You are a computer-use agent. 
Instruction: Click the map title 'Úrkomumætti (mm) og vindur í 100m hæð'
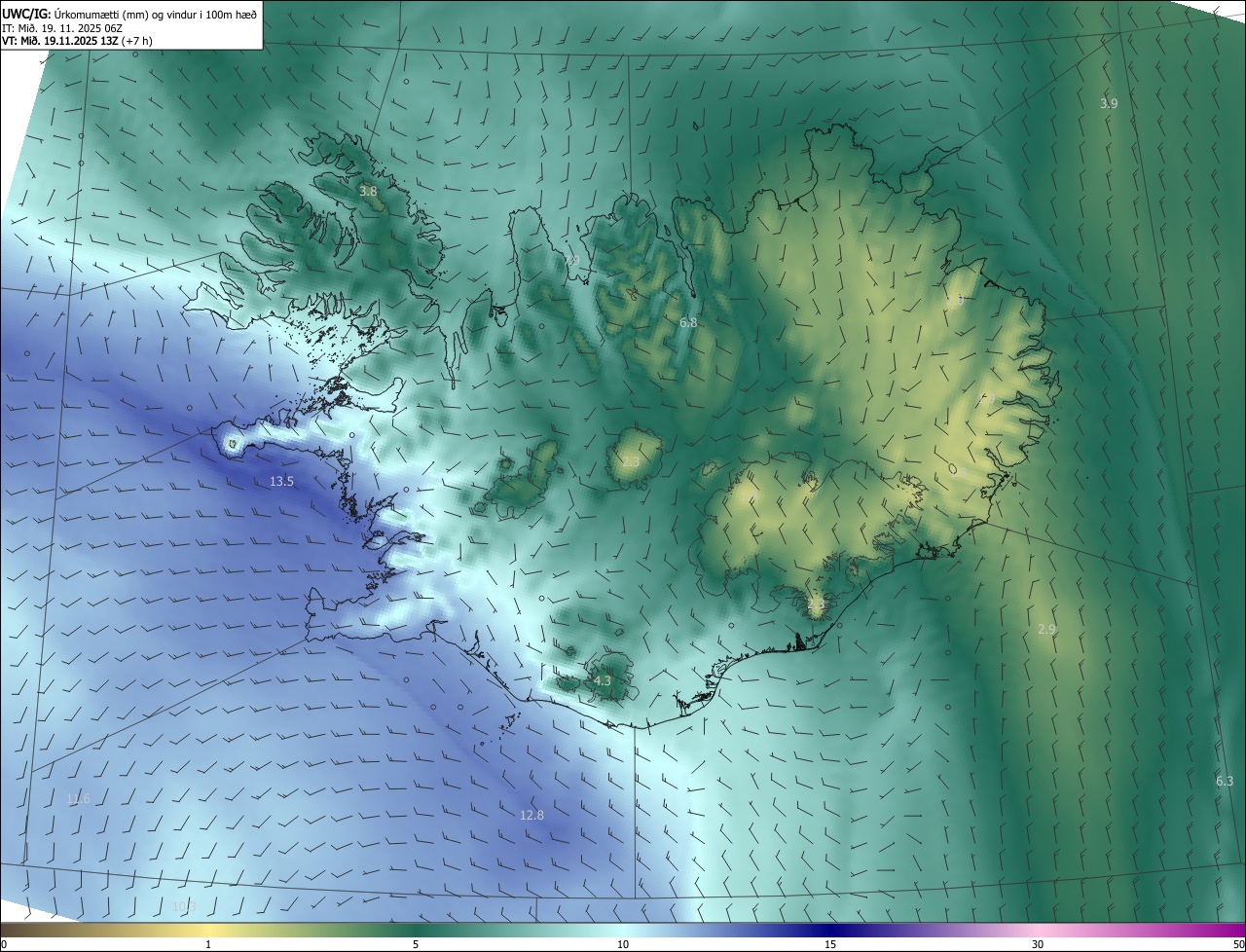pos(156,14)
